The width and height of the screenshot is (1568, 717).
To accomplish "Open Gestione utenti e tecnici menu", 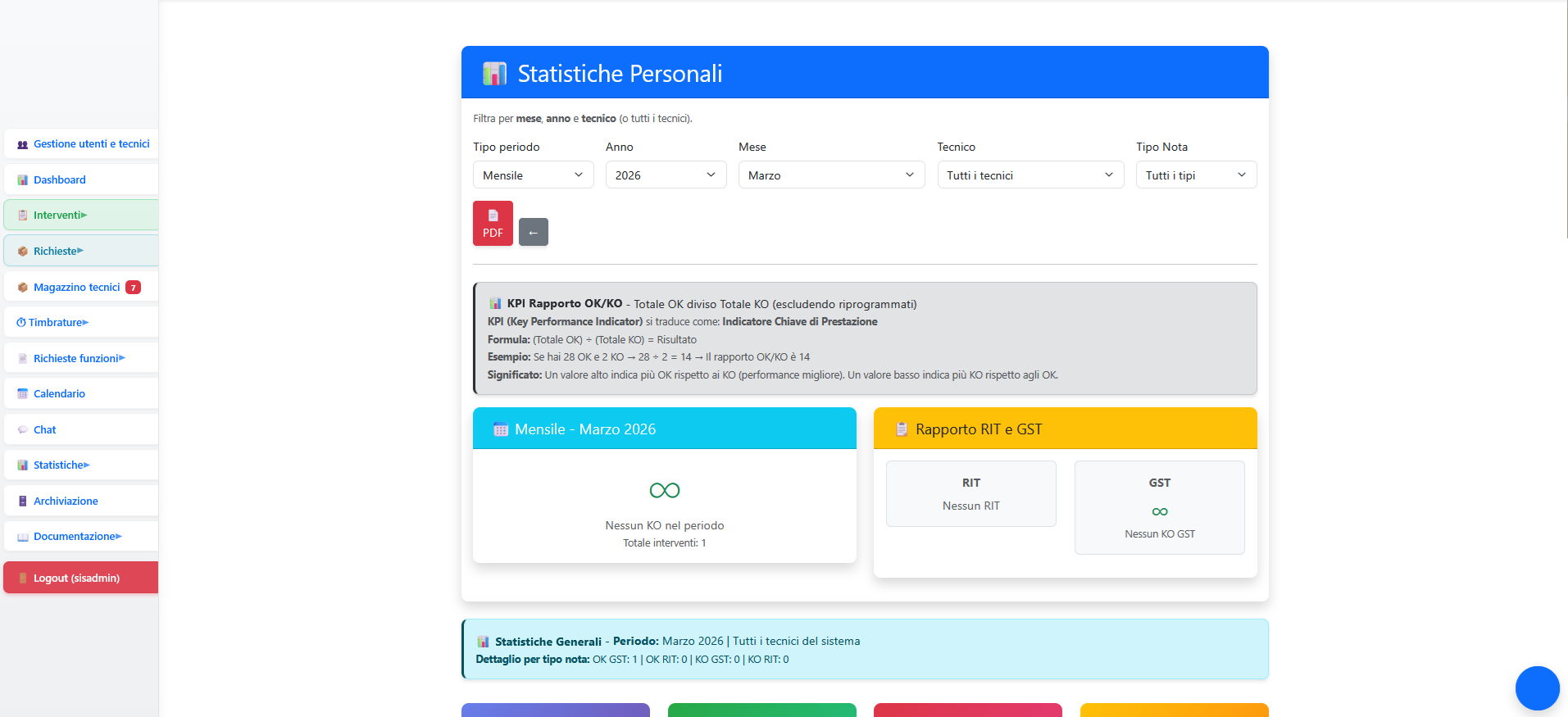I will click(x=81, y=144).
